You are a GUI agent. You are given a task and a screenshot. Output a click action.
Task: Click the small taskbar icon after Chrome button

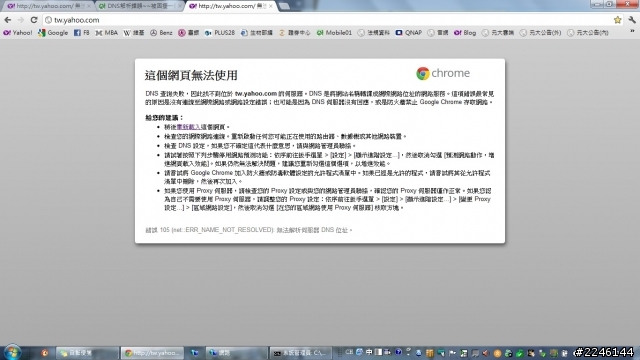(x=195, y=353)
